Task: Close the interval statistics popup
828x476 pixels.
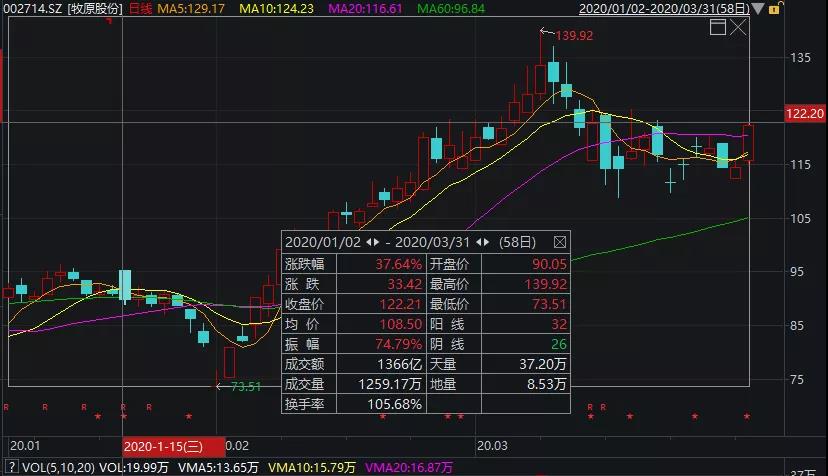Action: click(x=560, y=242)
